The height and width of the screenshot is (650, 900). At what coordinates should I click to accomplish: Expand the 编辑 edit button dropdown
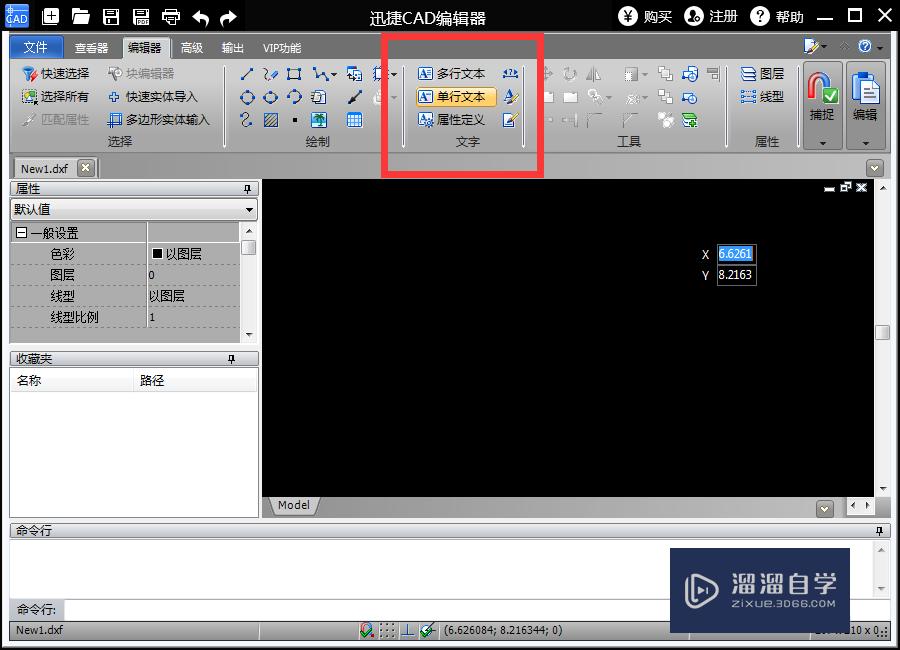point(866,143)
